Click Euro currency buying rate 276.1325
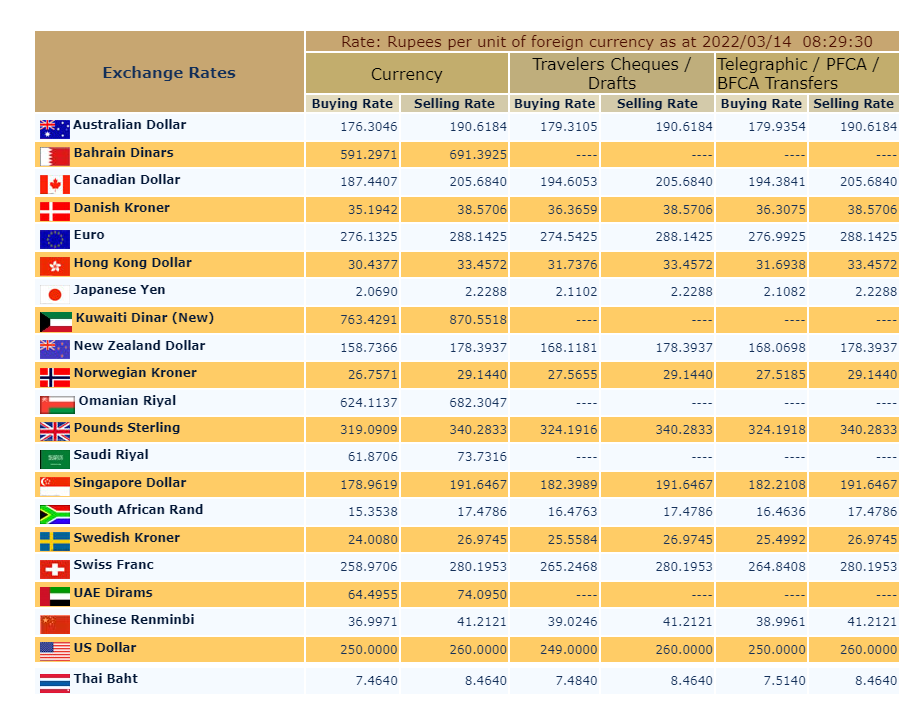Image resolution: width=924 pixels, height=710 pixels. 368,237
